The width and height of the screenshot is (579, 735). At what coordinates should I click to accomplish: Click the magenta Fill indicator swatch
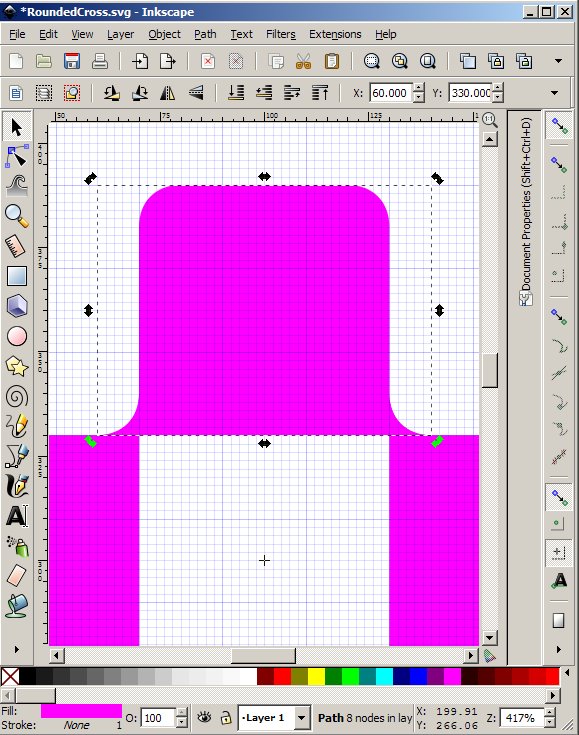[81, 711]
